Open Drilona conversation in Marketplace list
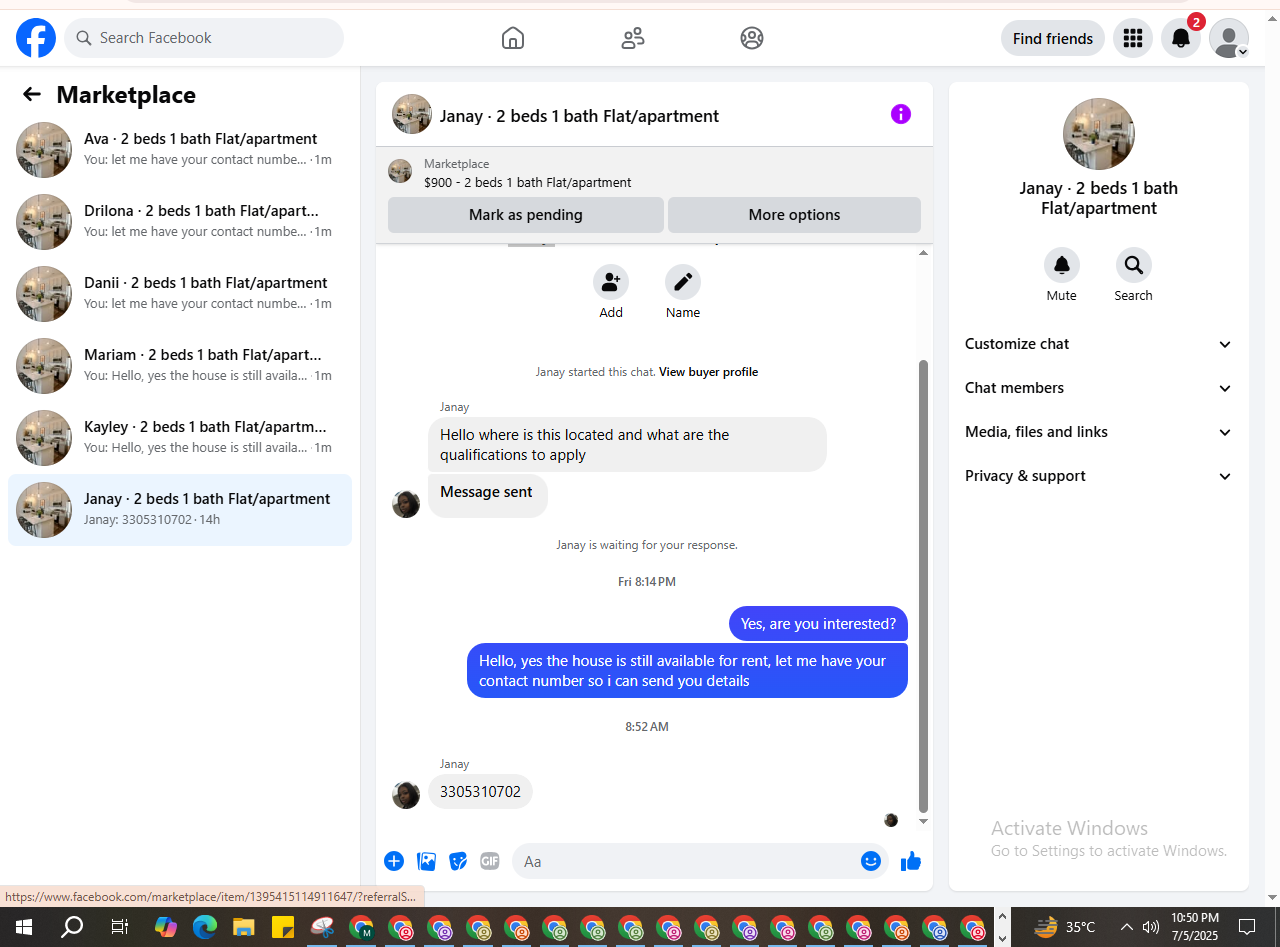Viewport: 1280px width, 947px height. (x=180, y=222)
